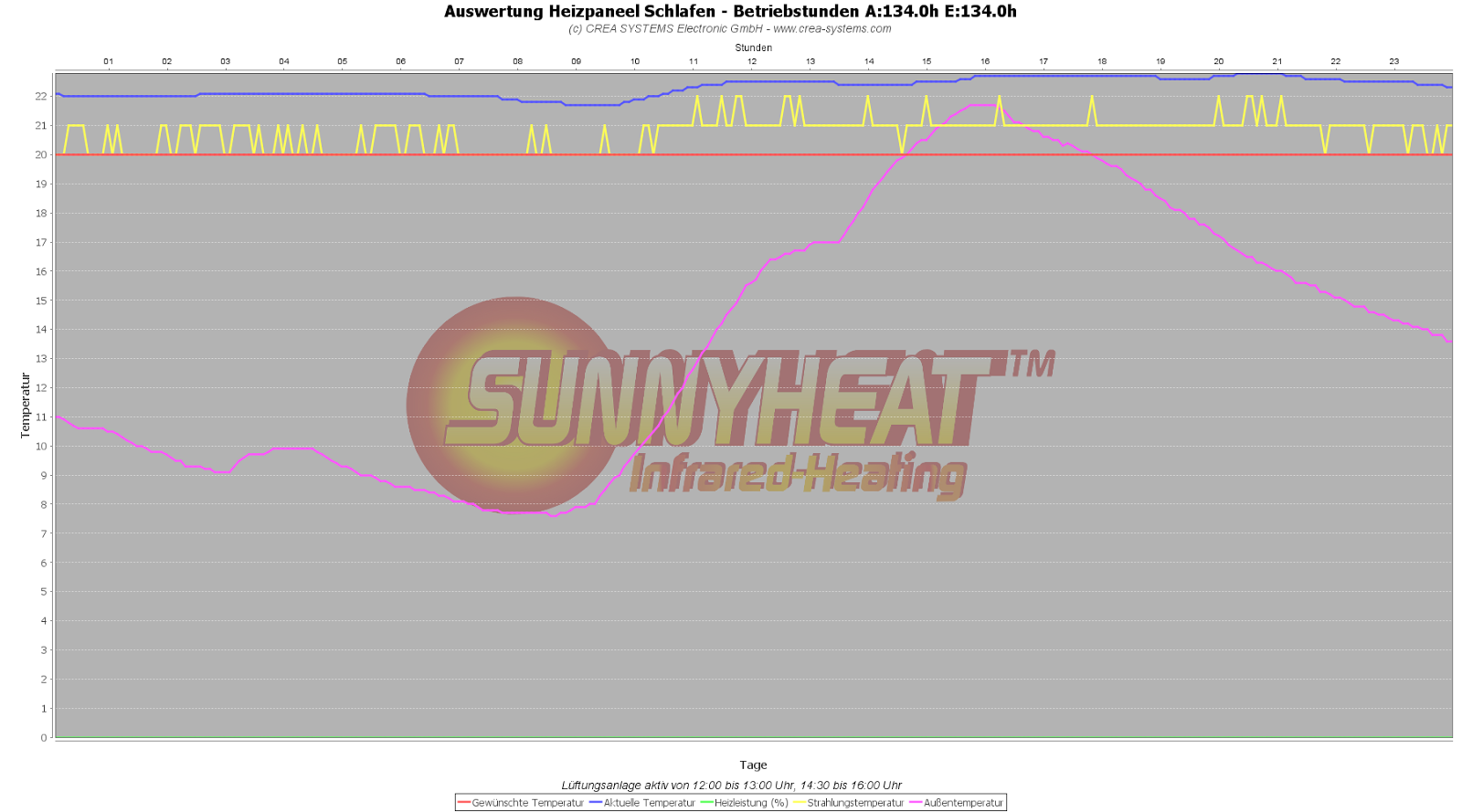Click hour tick label '22' on top axis
The width and height of the screenshot is (1462, 812).
(1336, 61)
